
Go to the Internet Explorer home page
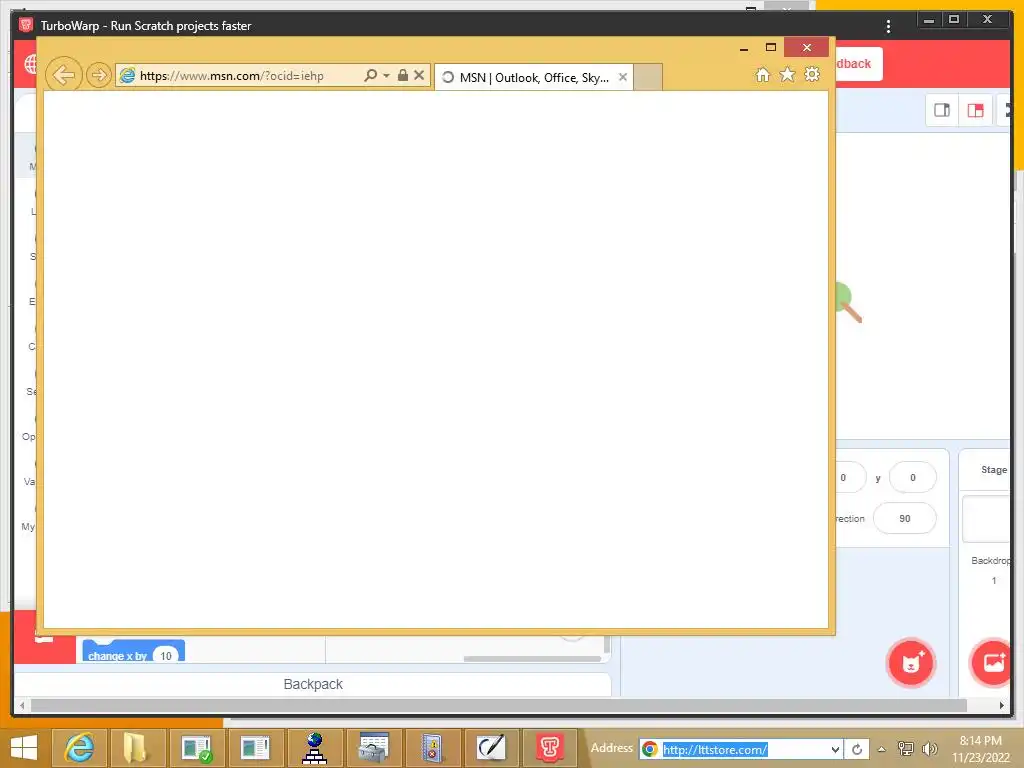point(762,74)
